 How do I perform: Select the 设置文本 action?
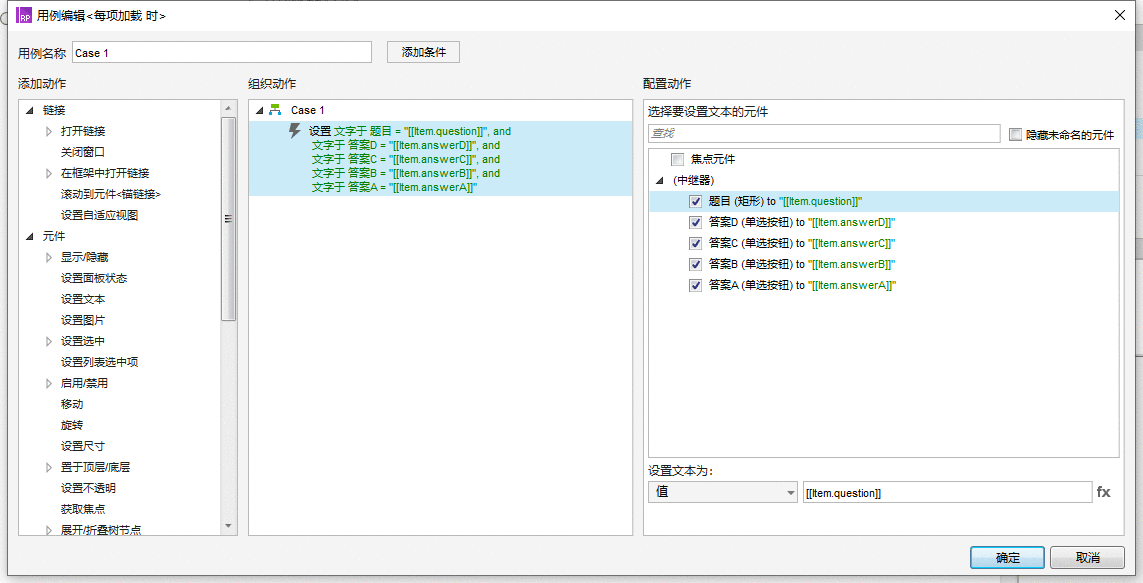tap(82, 300)
